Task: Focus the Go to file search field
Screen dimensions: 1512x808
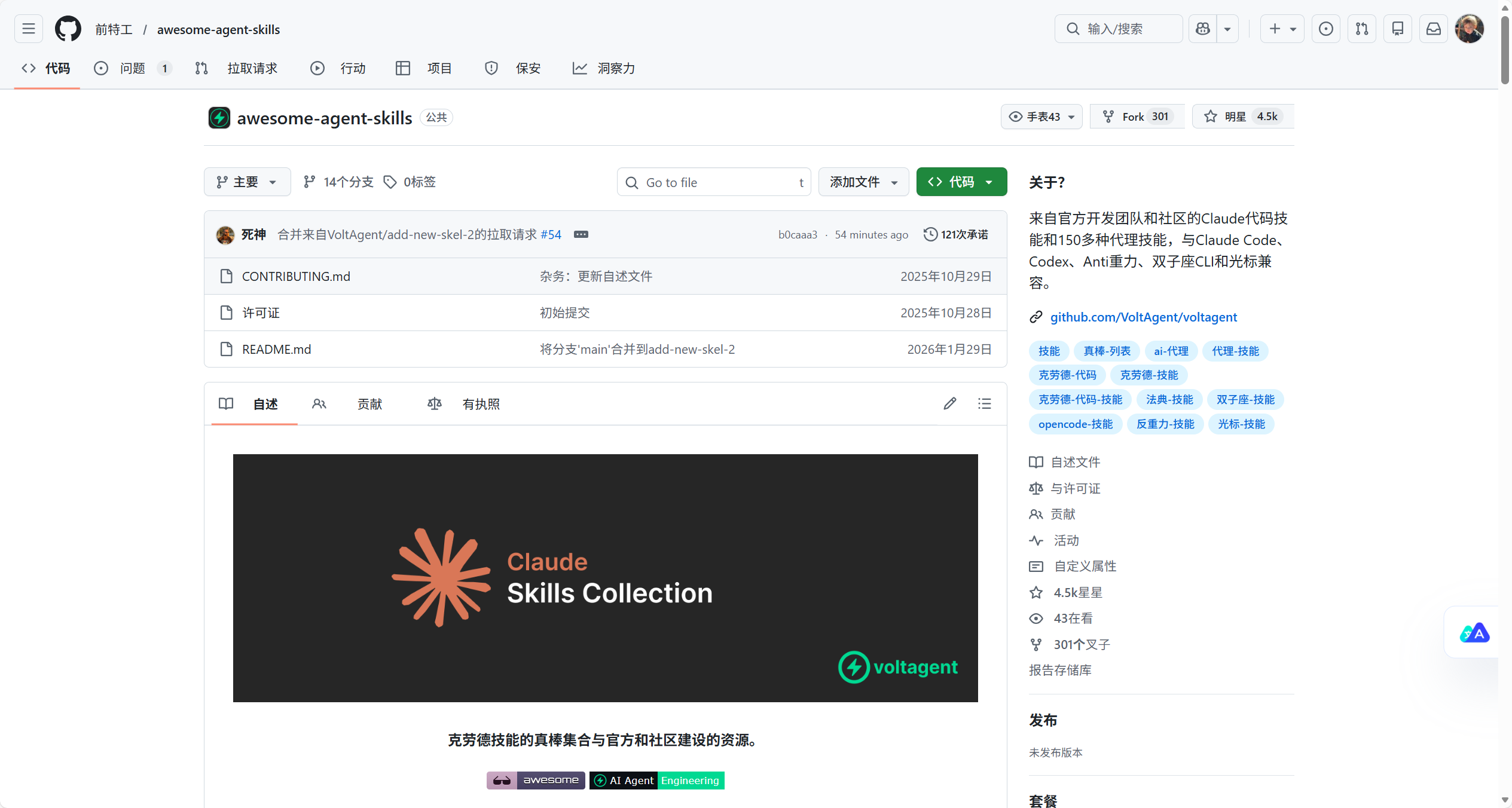Action: pos(713,182)
